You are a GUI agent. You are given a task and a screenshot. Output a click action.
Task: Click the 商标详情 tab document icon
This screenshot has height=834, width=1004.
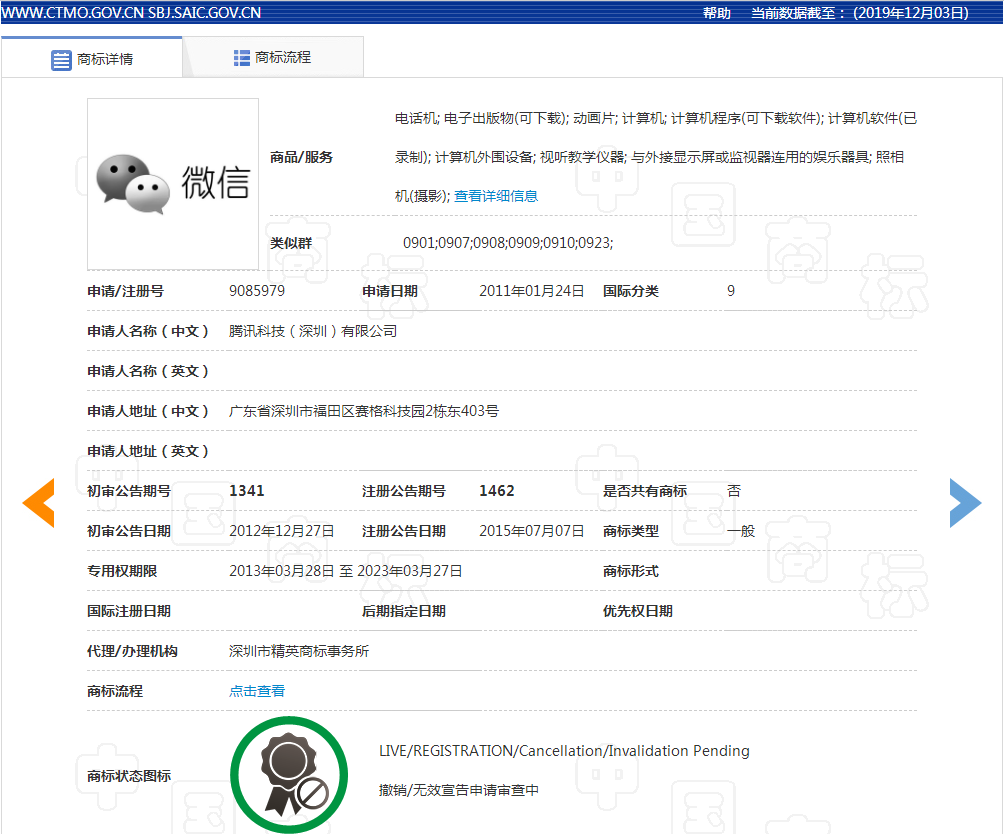coord(61,60)
